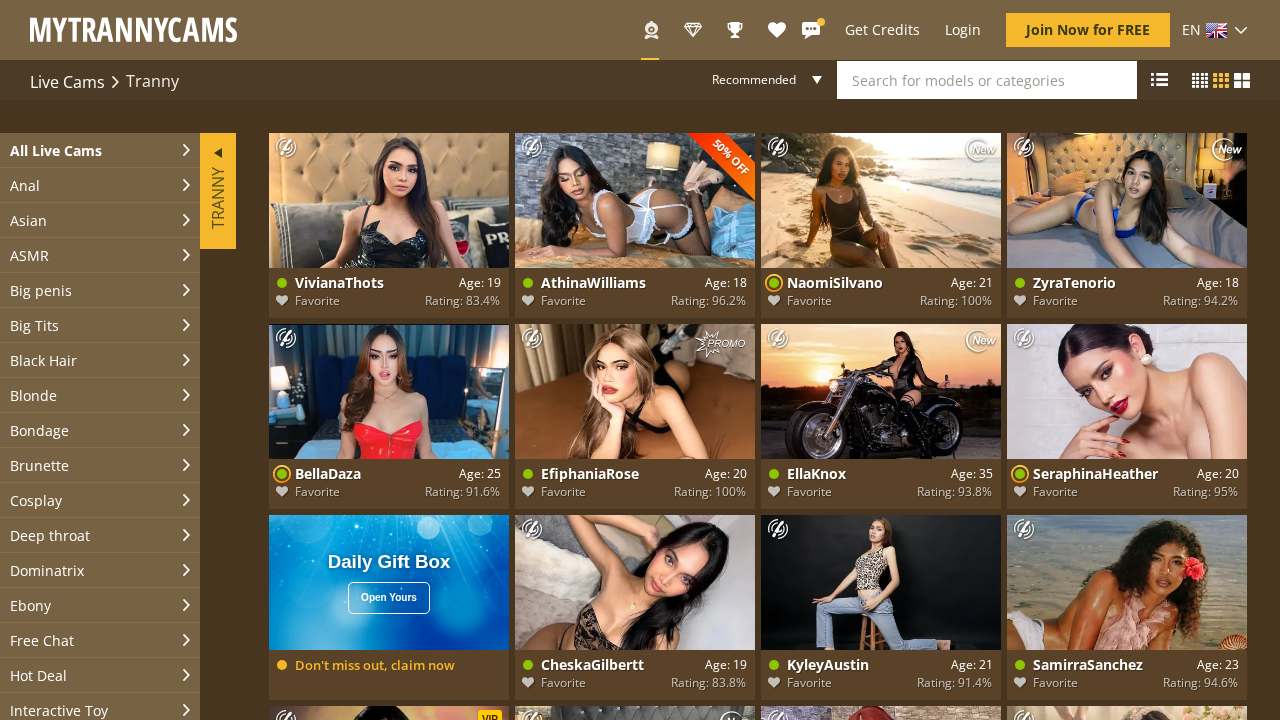The image size is (1280, 720).
Task: Favorite EllaKnox with heart icon
Action: pos(774,491)
